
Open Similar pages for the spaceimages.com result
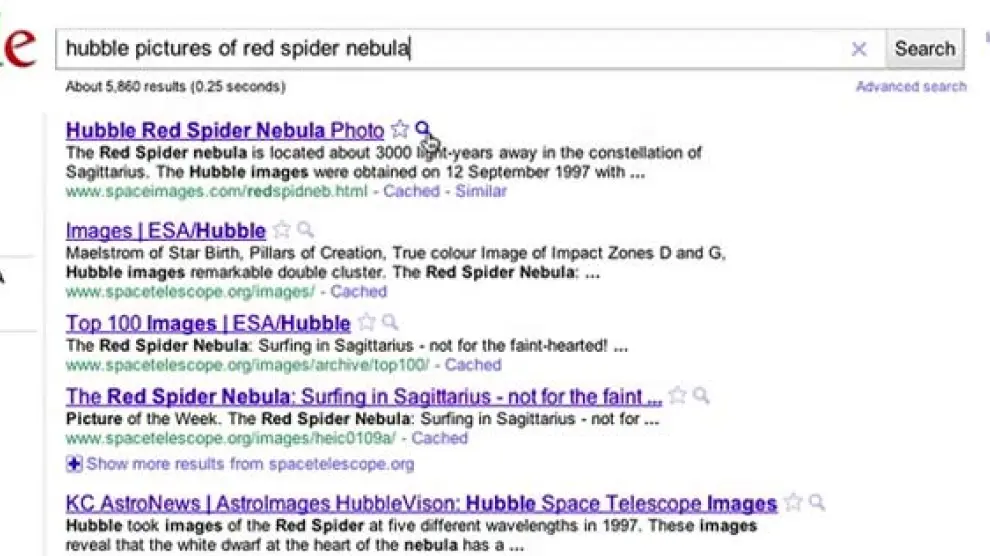[x=481, y=191]
